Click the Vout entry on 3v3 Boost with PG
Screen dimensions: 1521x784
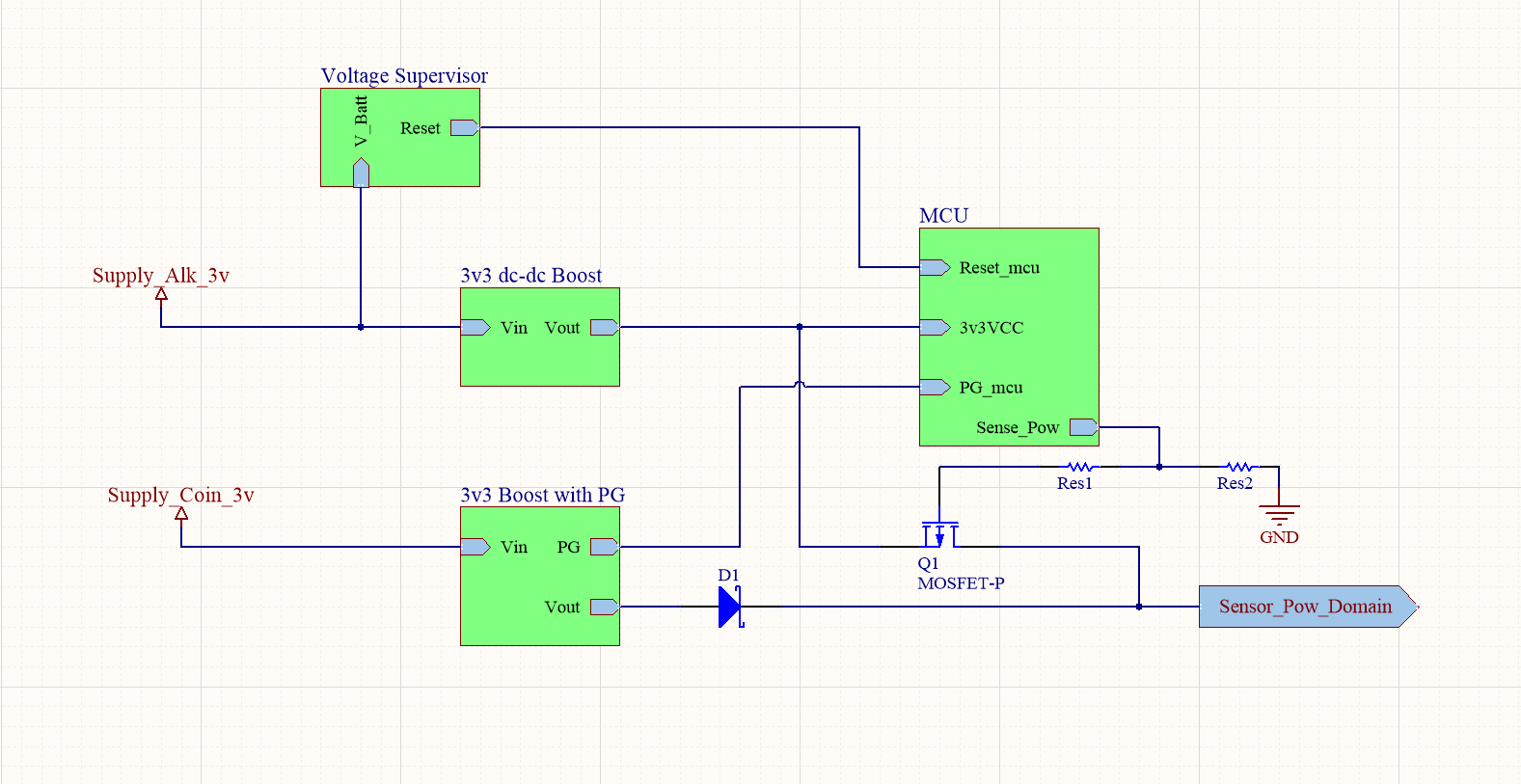(x=605, y=607)
